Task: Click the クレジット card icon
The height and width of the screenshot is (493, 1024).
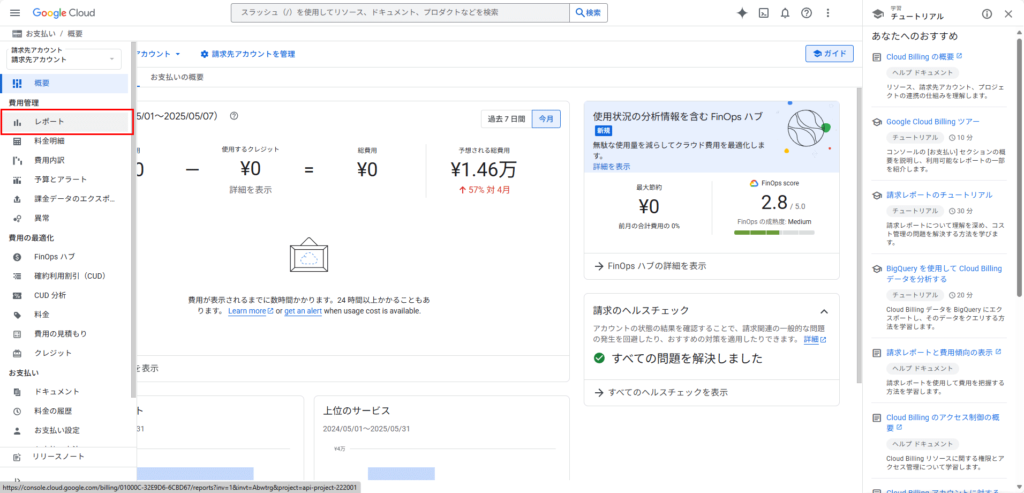Action: point(18,353)
